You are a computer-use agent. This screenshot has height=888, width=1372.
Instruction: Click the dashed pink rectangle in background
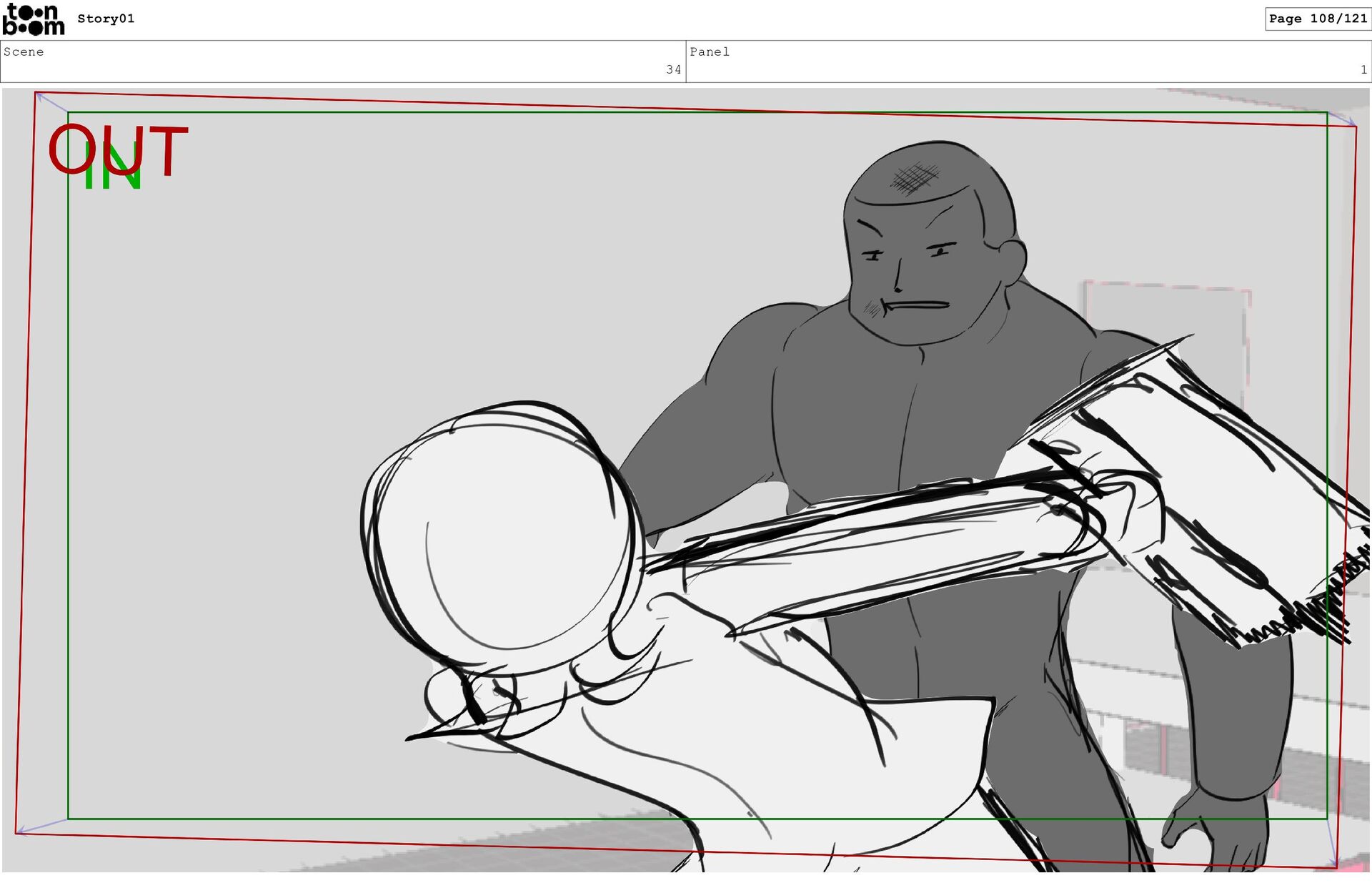(x=1172, y=315)
